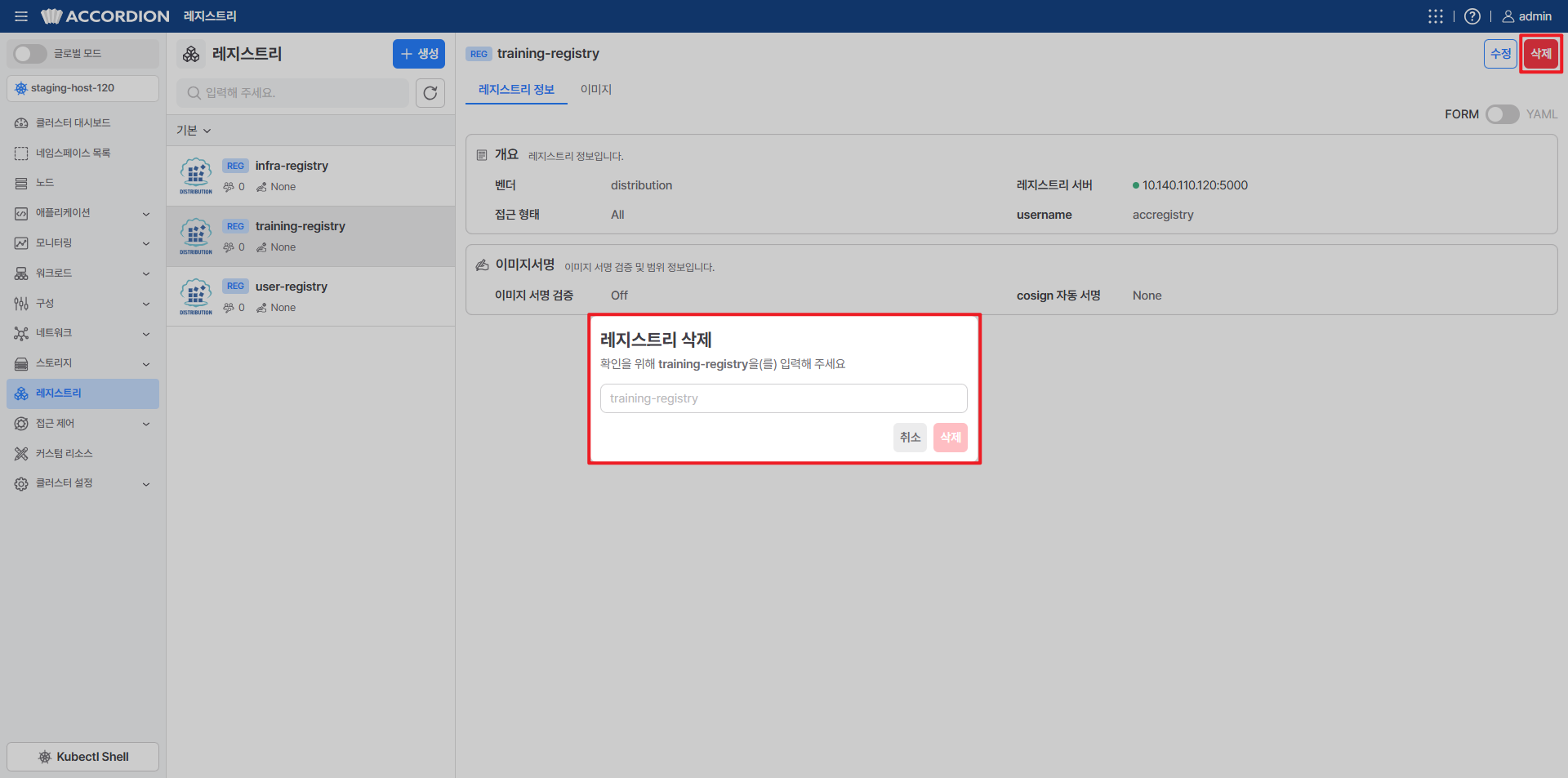Open the admin user menu
The width and height of the screenshot is (1568, 778).
[x=1526, y=16]
